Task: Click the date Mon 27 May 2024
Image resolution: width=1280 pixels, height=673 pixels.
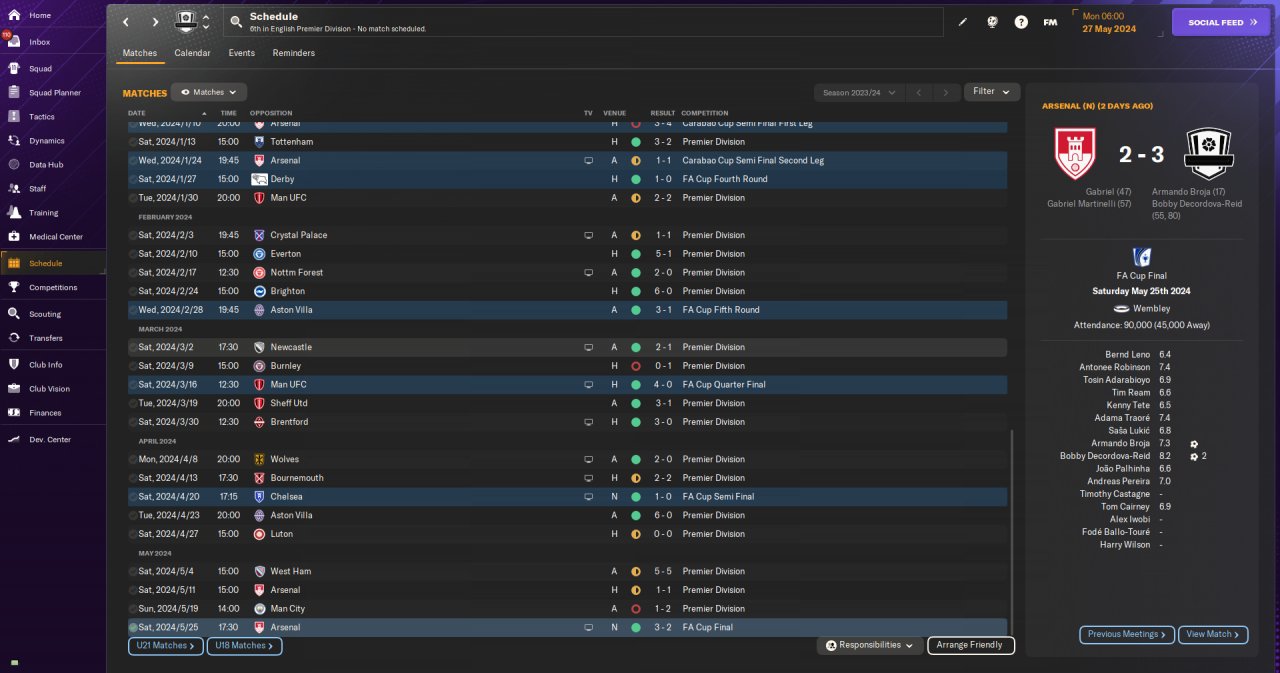Action: [1109, 22]
